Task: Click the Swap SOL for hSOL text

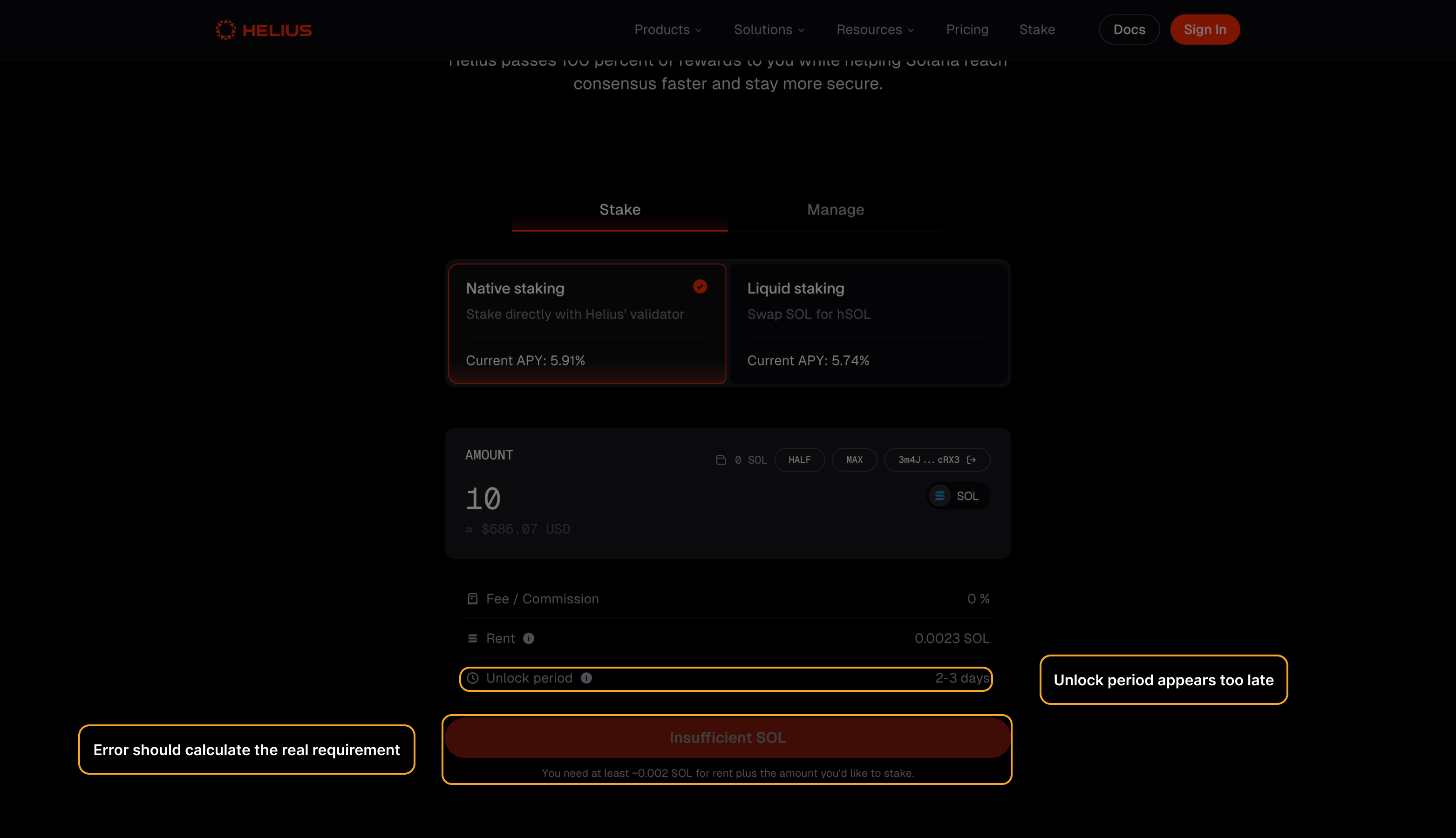Action: [809, 314]
